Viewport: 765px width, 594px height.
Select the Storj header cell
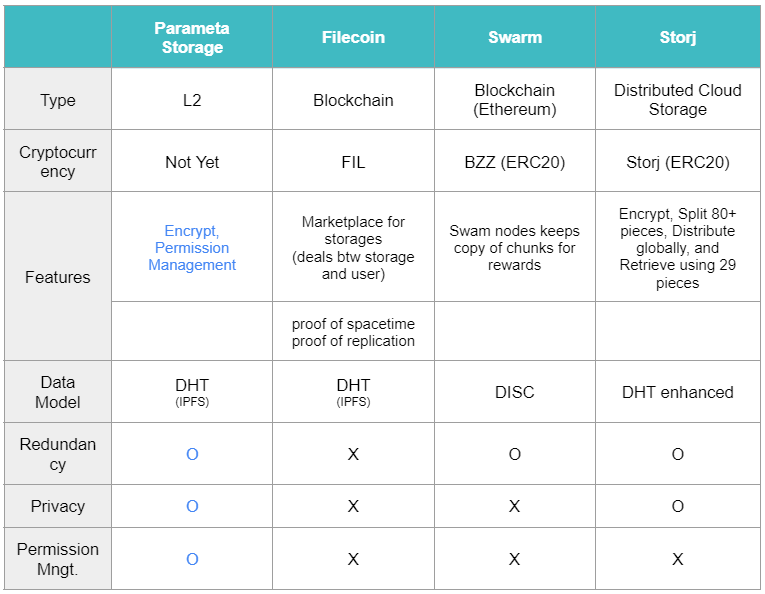click(x=678, y=38)
